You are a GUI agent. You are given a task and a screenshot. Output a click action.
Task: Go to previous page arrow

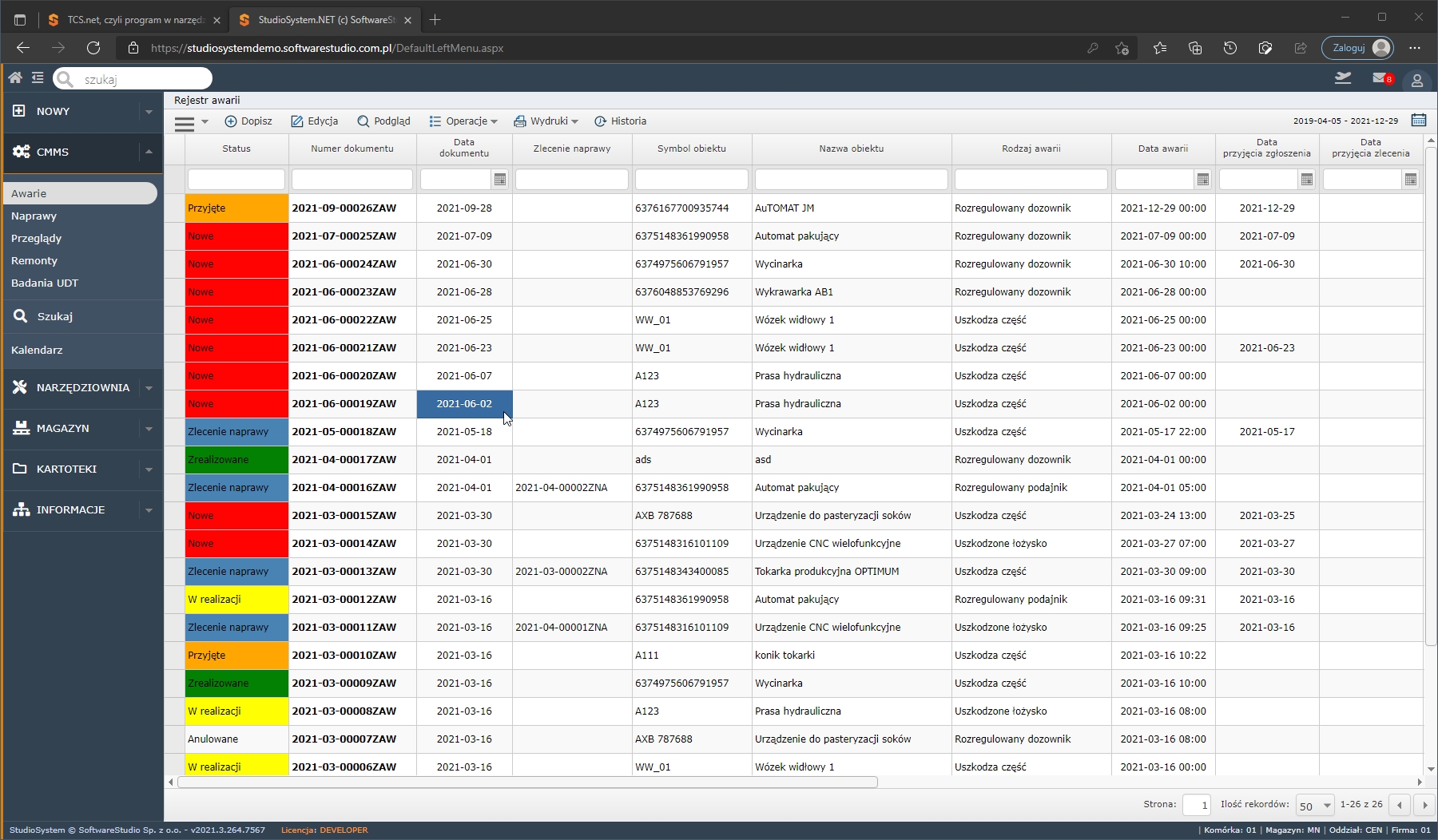tap(1400, 805)
